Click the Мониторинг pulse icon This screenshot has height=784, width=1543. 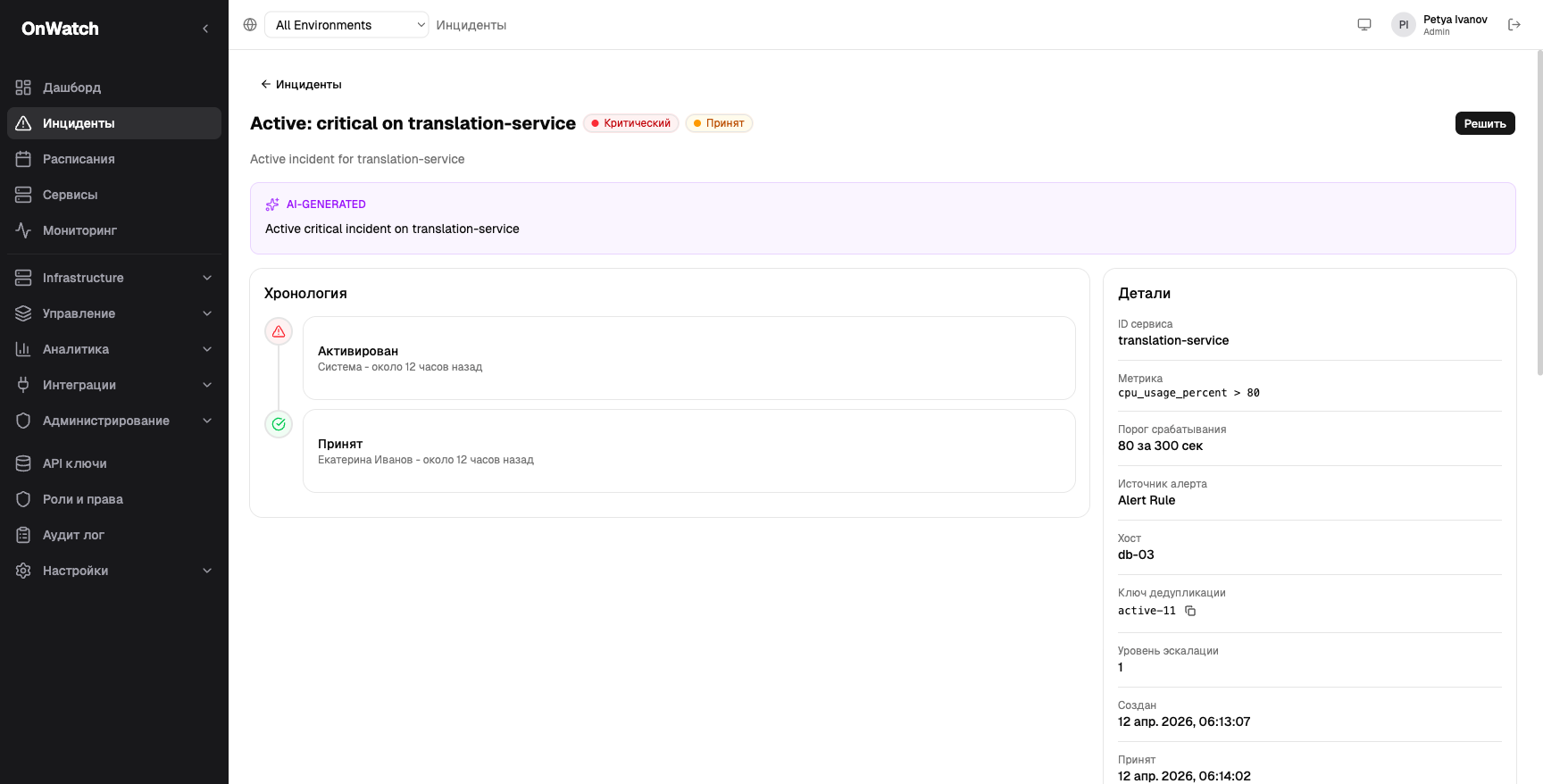click(x=23, y=230)
